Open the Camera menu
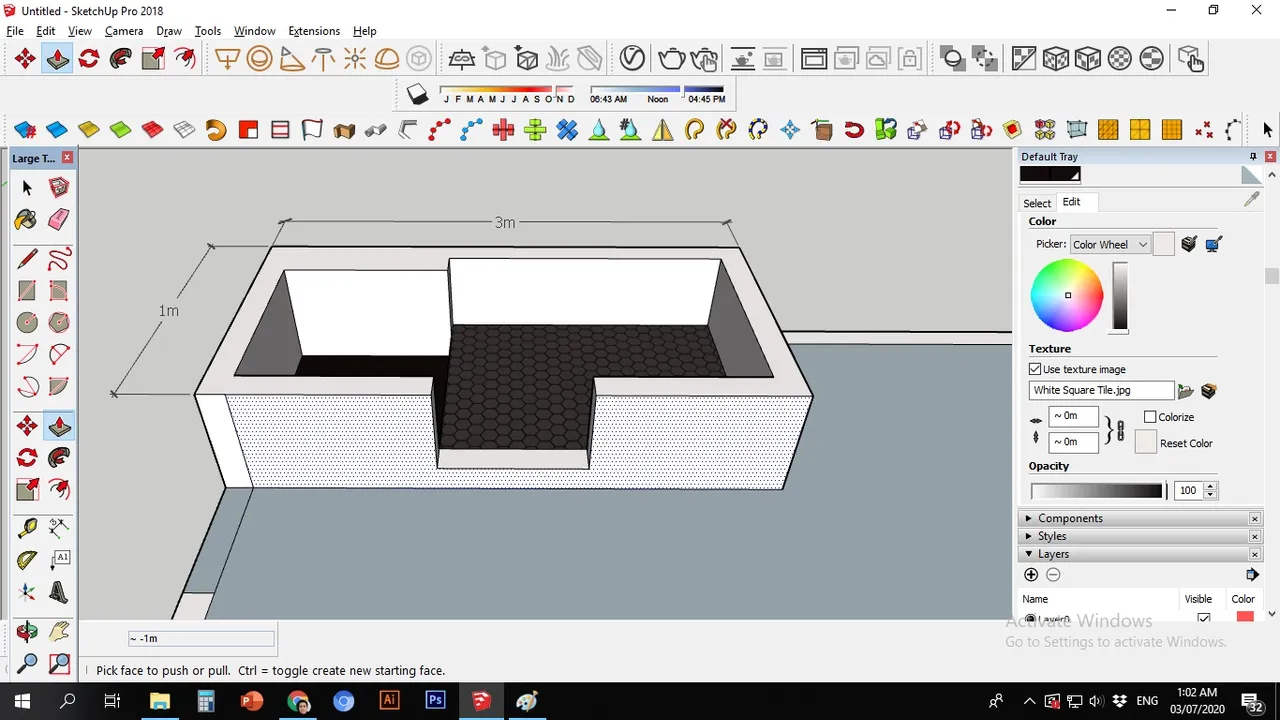Image resolution: width=1280 pixels, height=720 pixels. point(124,31)
